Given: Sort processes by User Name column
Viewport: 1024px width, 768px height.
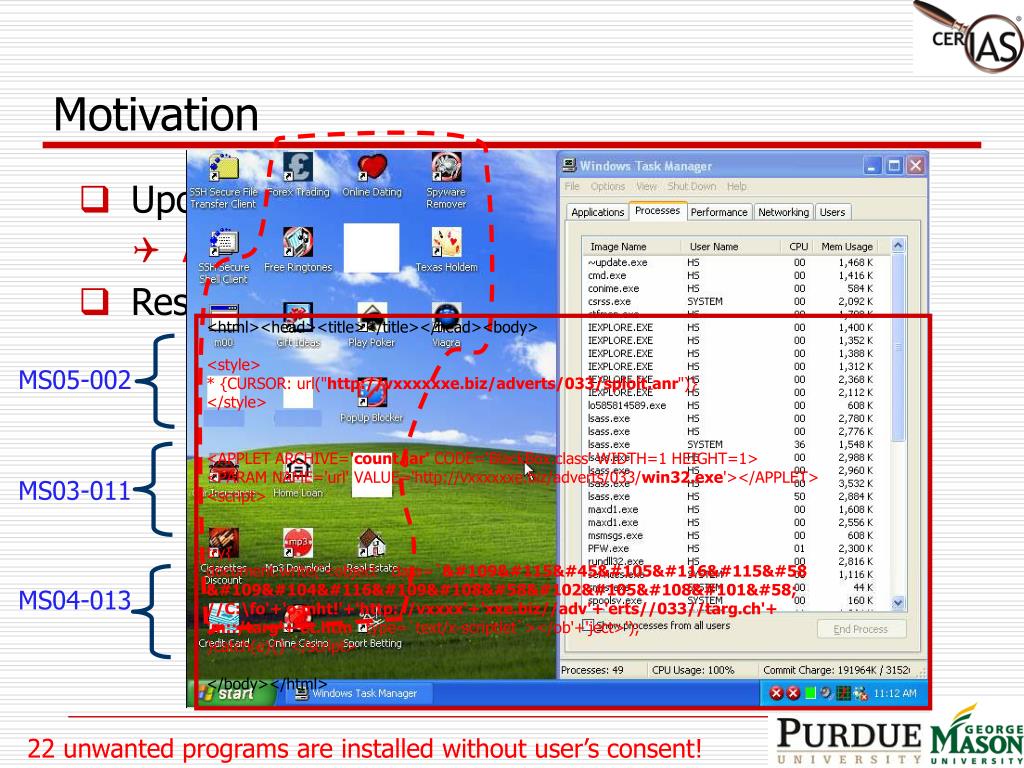Looking at the screenshot, I should (x=731, y=246).
